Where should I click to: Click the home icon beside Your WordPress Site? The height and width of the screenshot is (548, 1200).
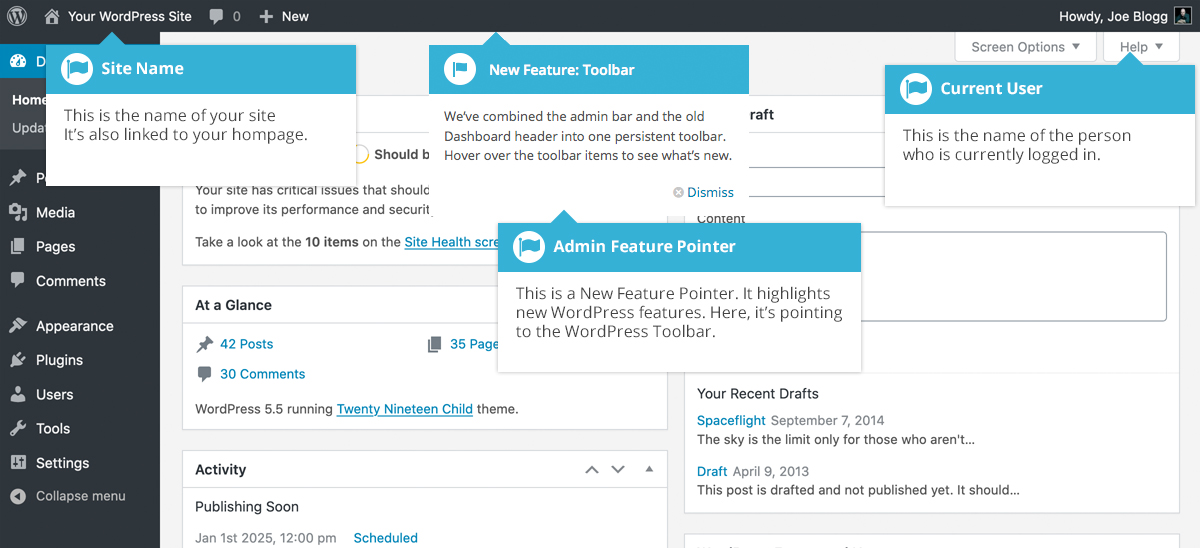(52, 16)
